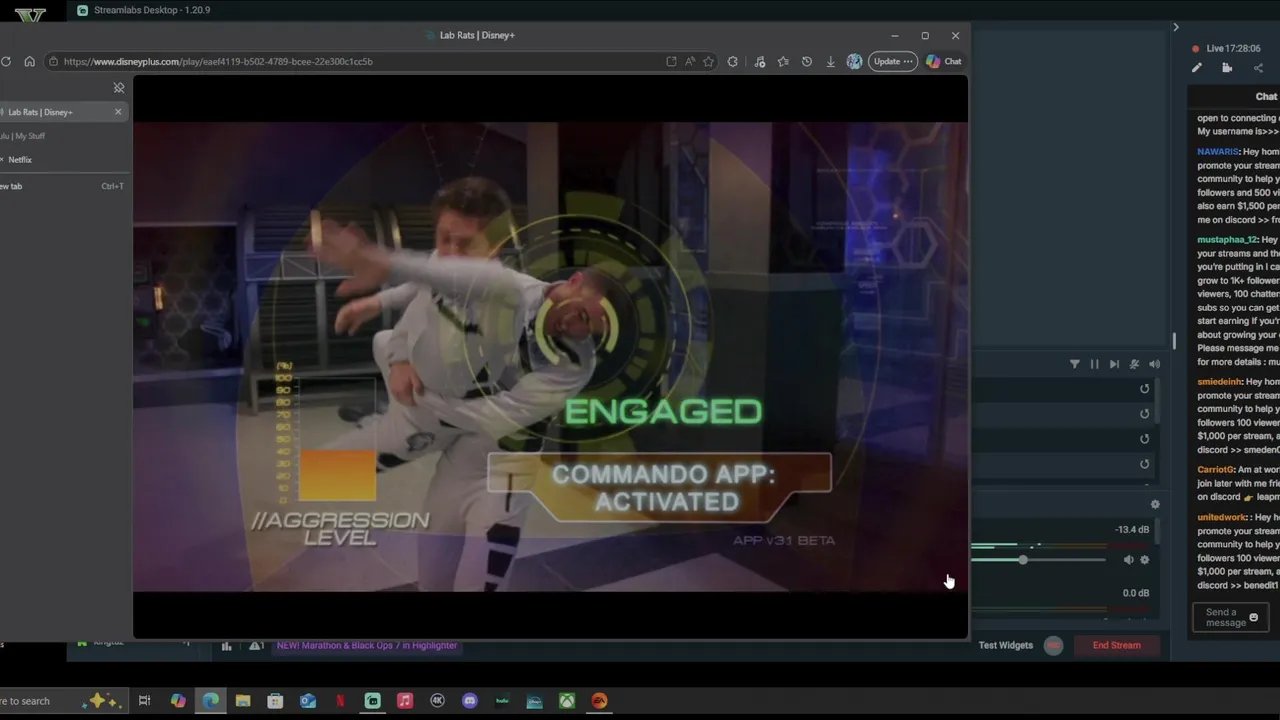Open the event filter funnel icon
The height and width of the screenshot is (720, 1280).
coord(1075,364)
